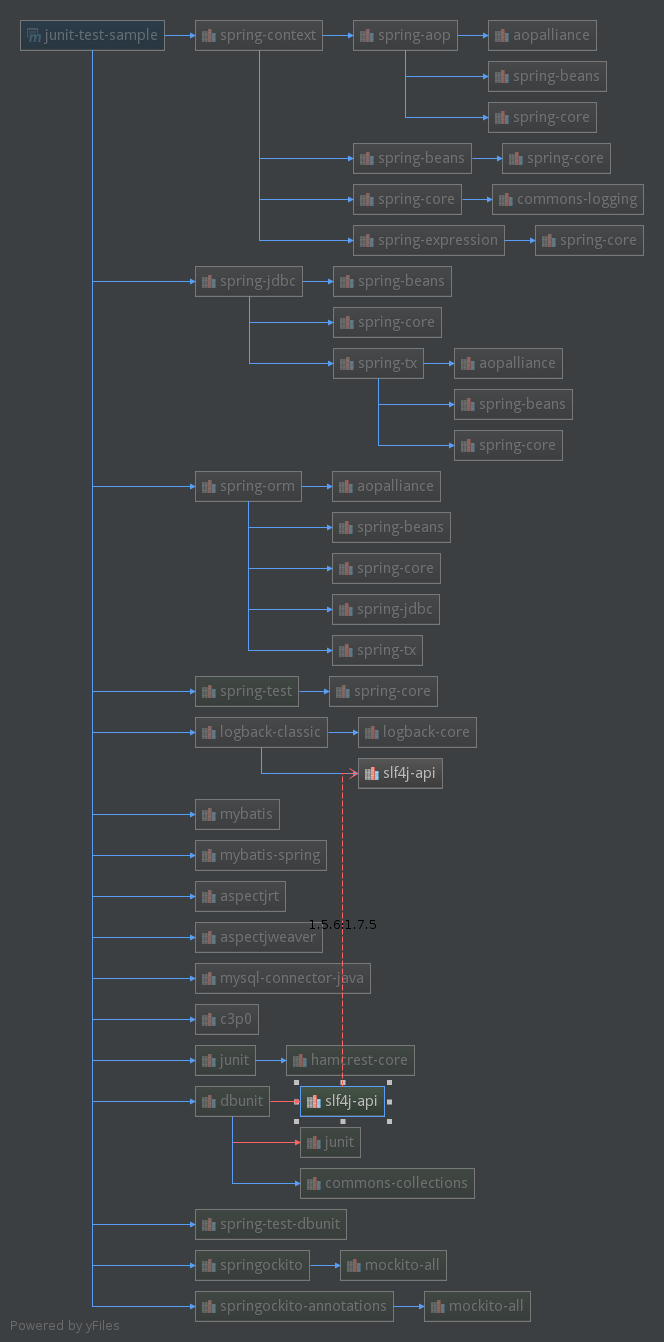Select the springockito-annotations node
The image size is (664, 1342).
(x=295, y=1306)
